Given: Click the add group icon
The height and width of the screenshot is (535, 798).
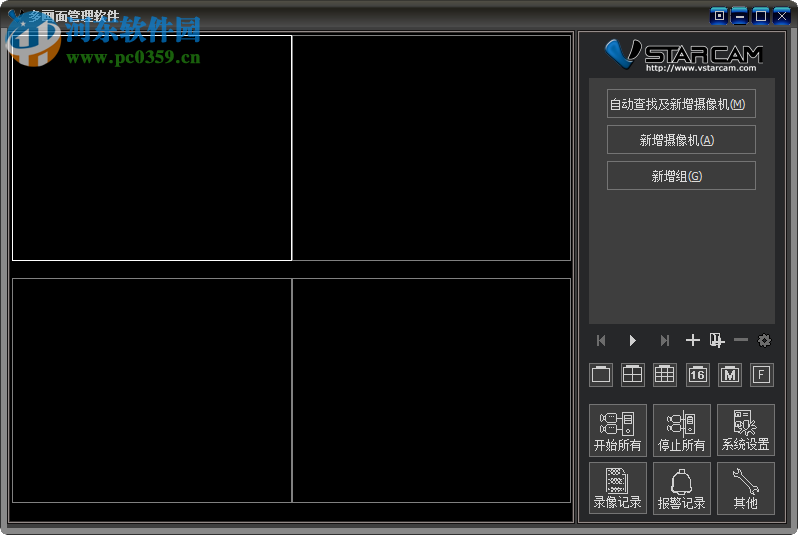Looking at the screenshot, I should [x=717, y=340].
